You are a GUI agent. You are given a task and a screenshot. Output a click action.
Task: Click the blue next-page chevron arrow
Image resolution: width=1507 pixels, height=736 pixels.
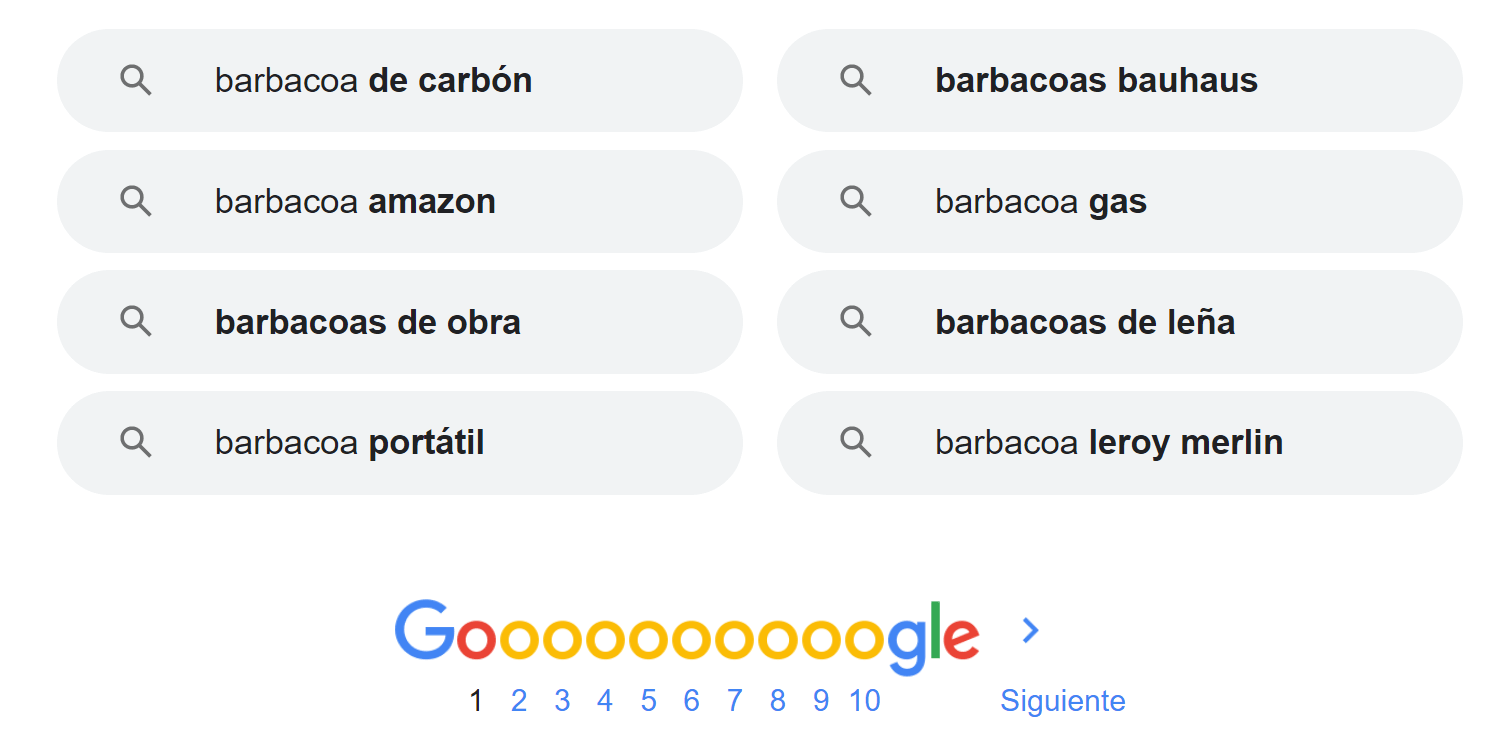(x=1031, y=630)
